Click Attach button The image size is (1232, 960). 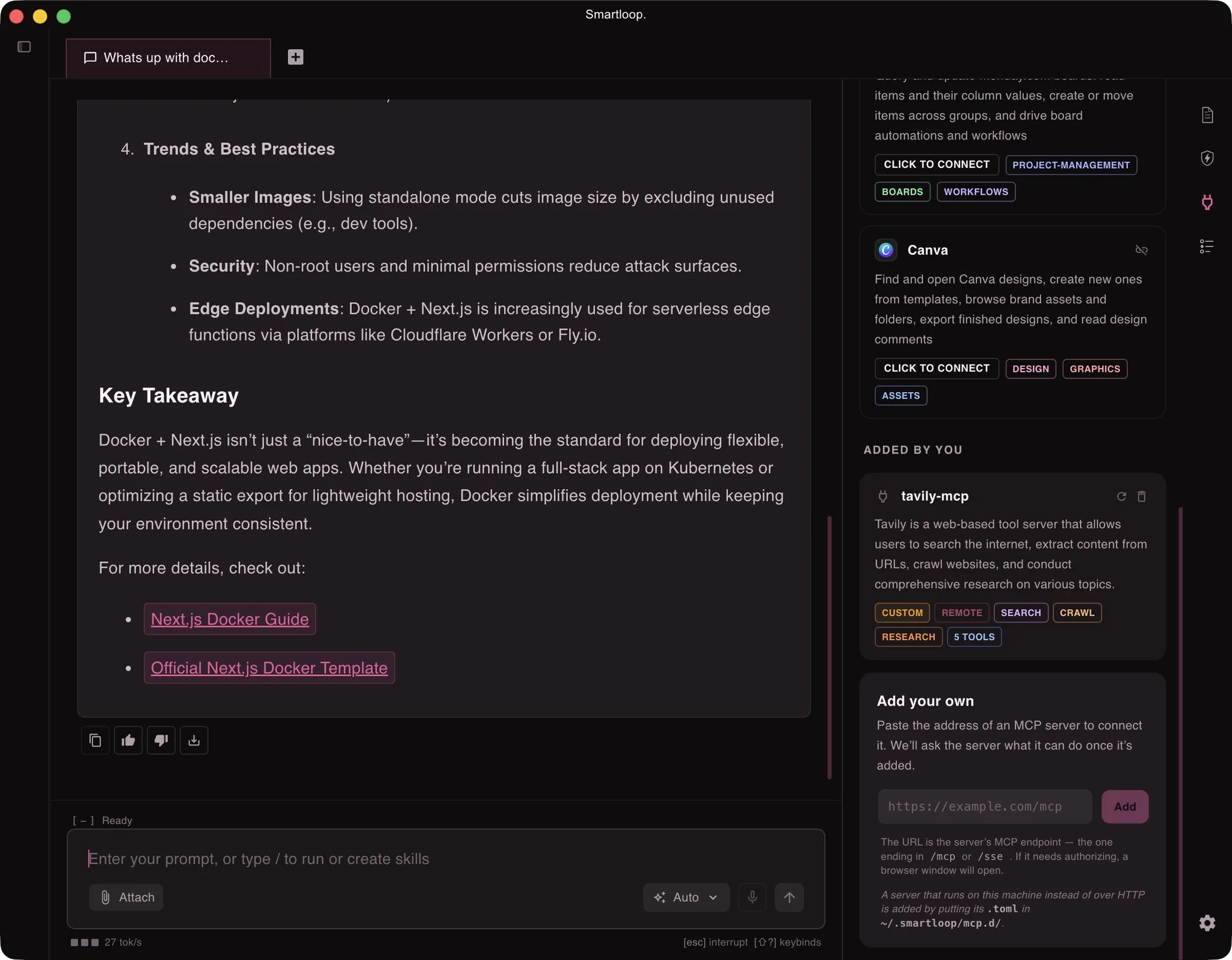[x=126, y=897]
